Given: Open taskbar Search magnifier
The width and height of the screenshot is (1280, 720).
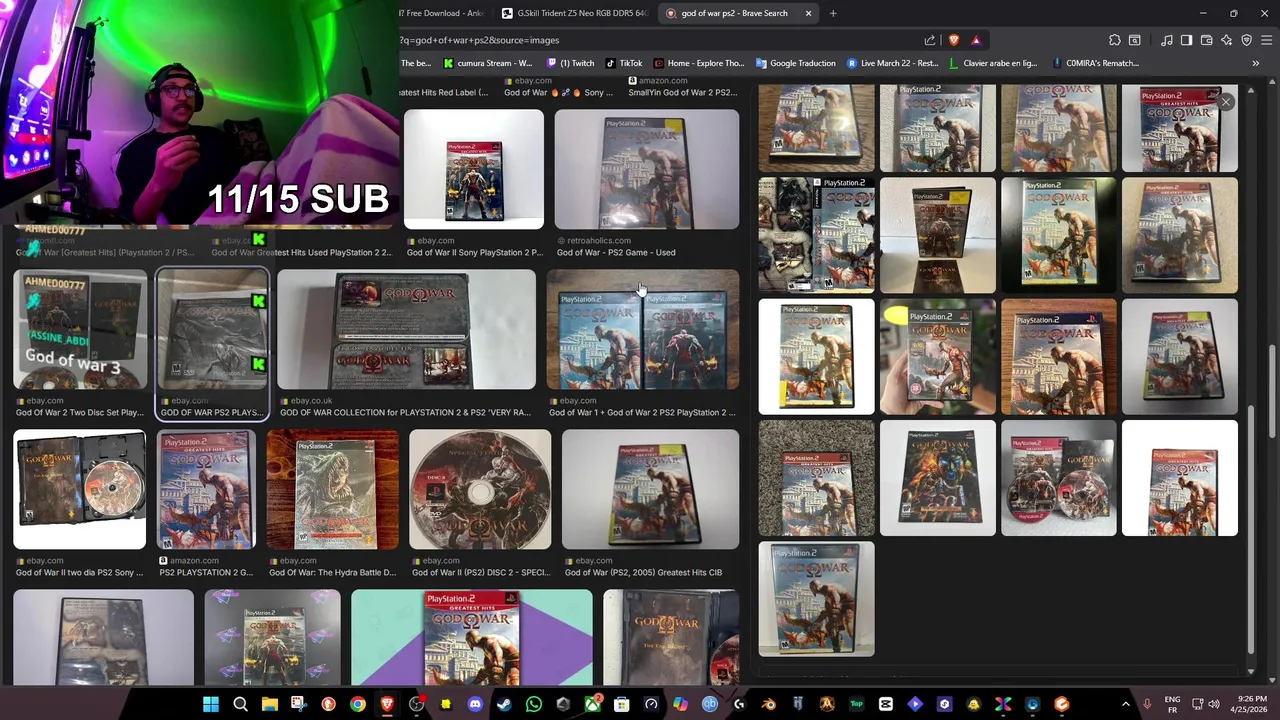Looking at the screenshot, I should (240, 704).
